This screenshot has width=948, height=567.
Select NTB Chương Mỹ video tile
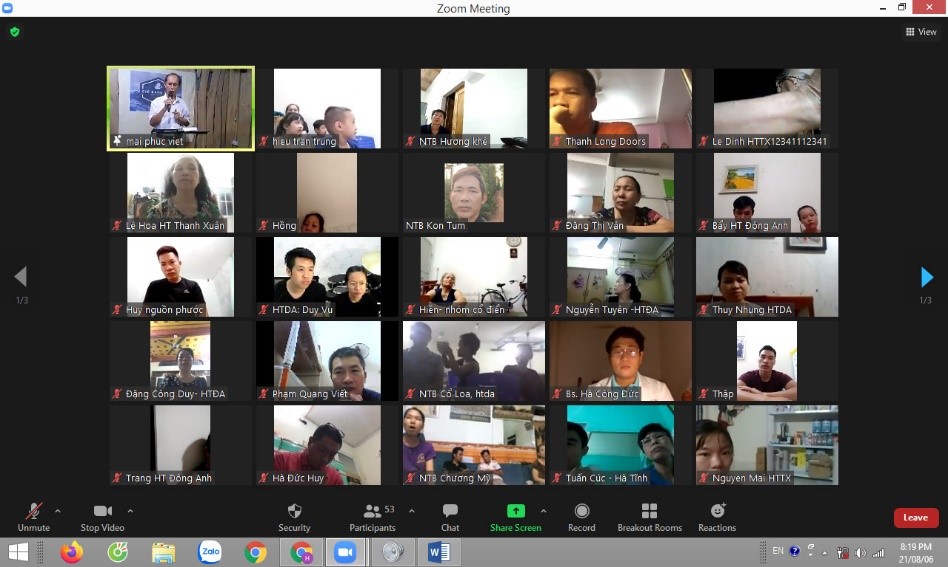coord(474,445)
